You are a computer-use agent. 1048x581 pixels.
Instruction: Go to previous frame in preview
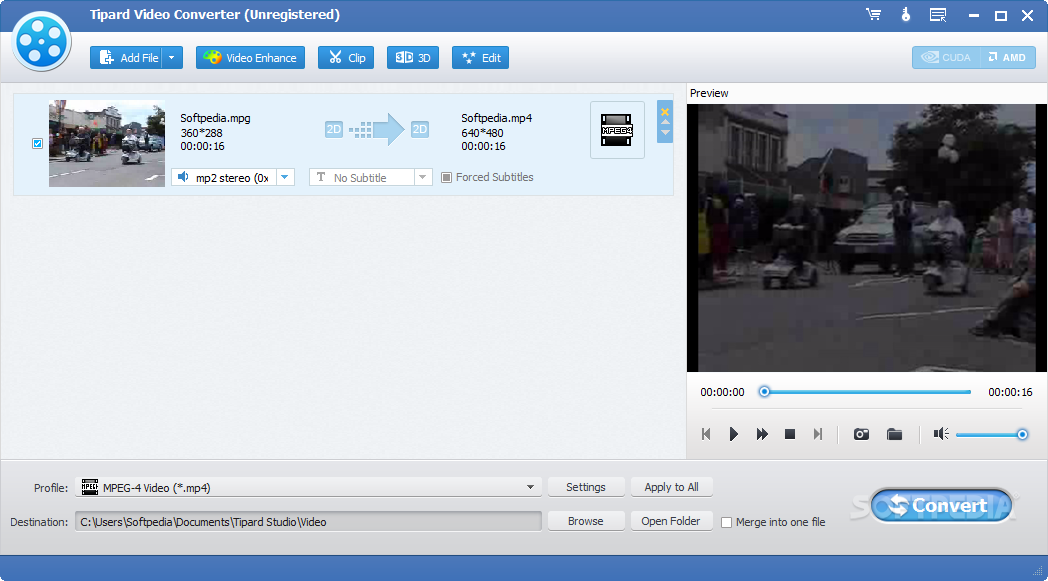click(706, 434)
